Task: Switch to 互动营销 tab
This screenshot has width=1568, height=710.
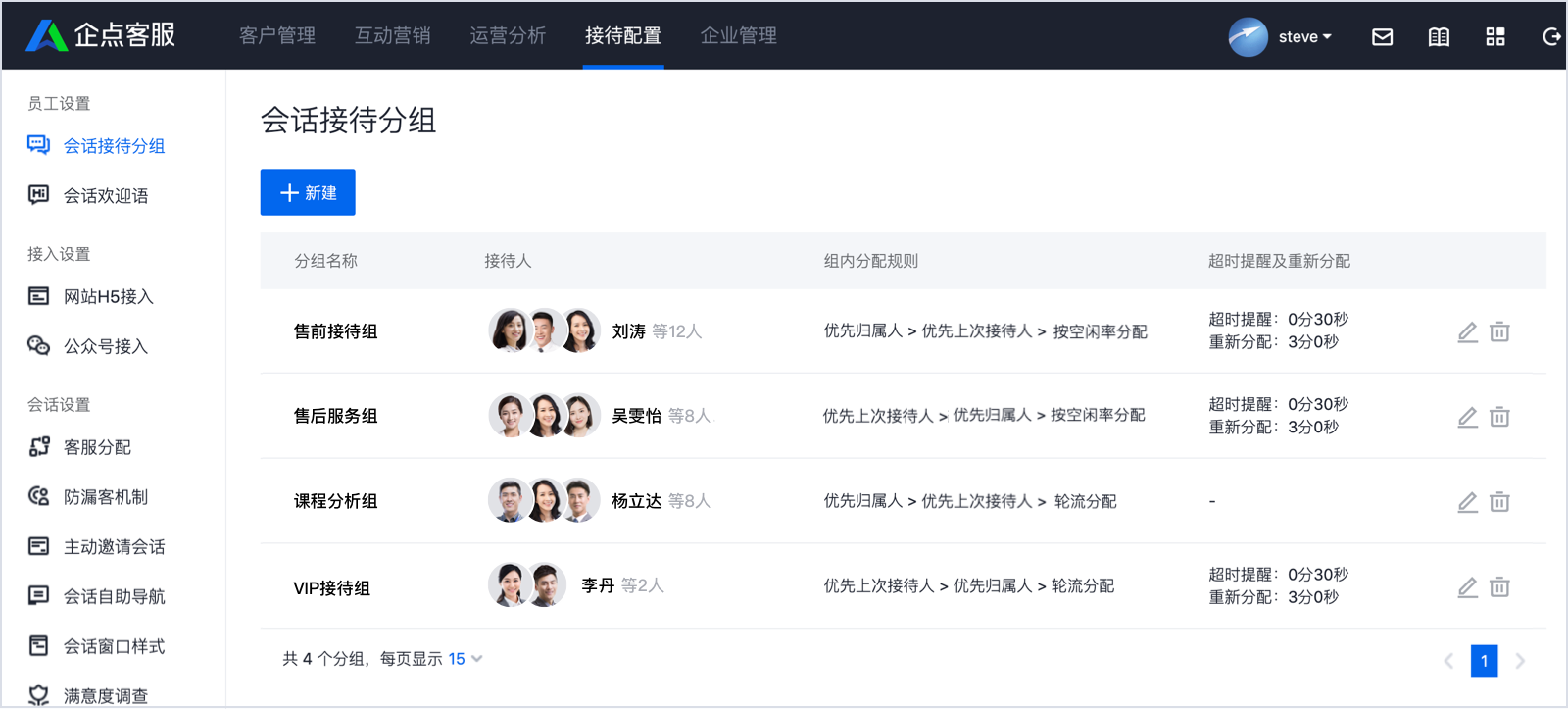Action: (x=393, y=35)
